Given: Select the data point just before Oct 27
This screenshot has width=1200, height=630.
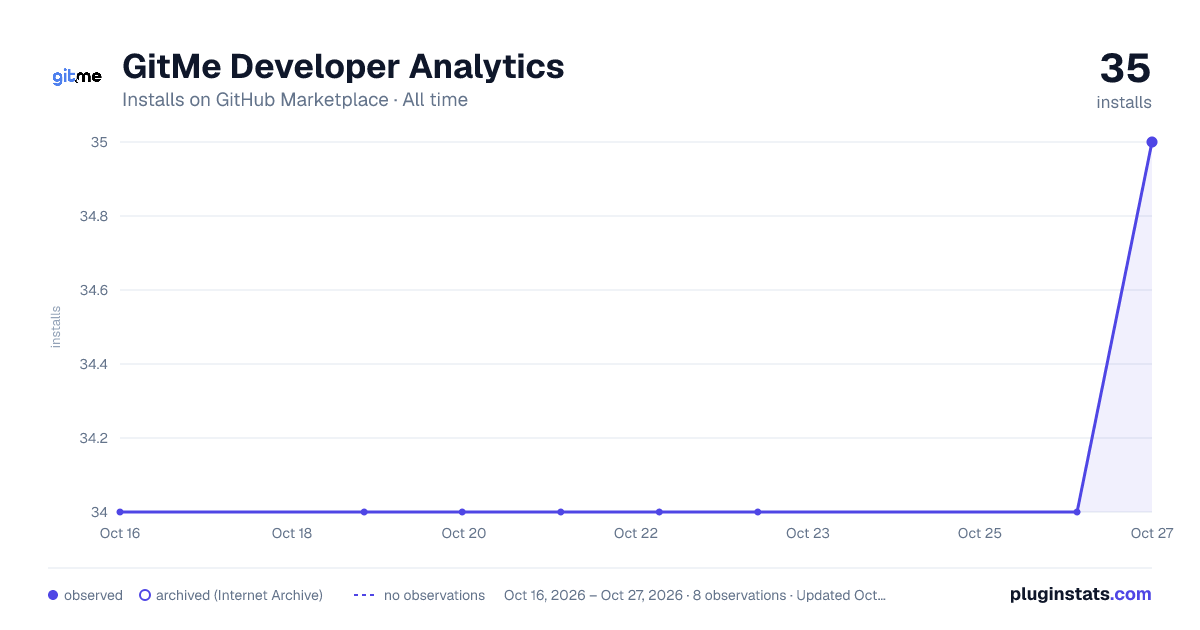Looking at the screenshot, I should pos(1077,512).
